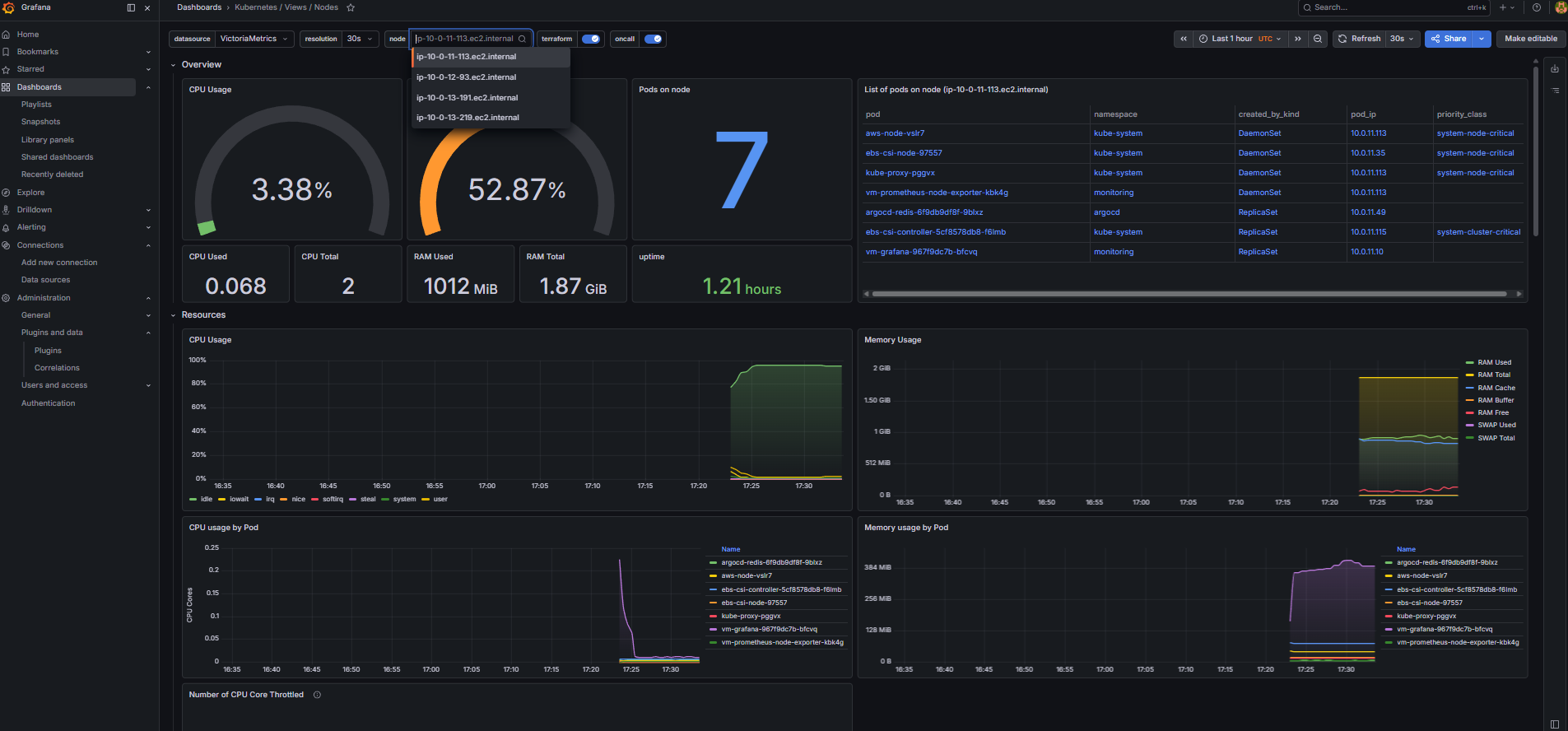Image resolution: width=1568 pixels, height=731 pixels.
Task: Click the export icon in right rail
Action: tap(1555, 69)
